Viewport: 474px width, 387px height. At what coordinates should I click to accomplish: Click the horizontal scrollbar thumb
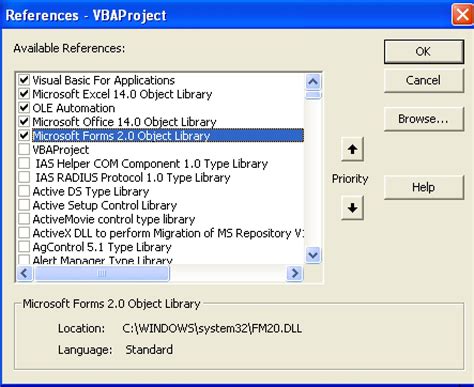click(x=102, y=273)
